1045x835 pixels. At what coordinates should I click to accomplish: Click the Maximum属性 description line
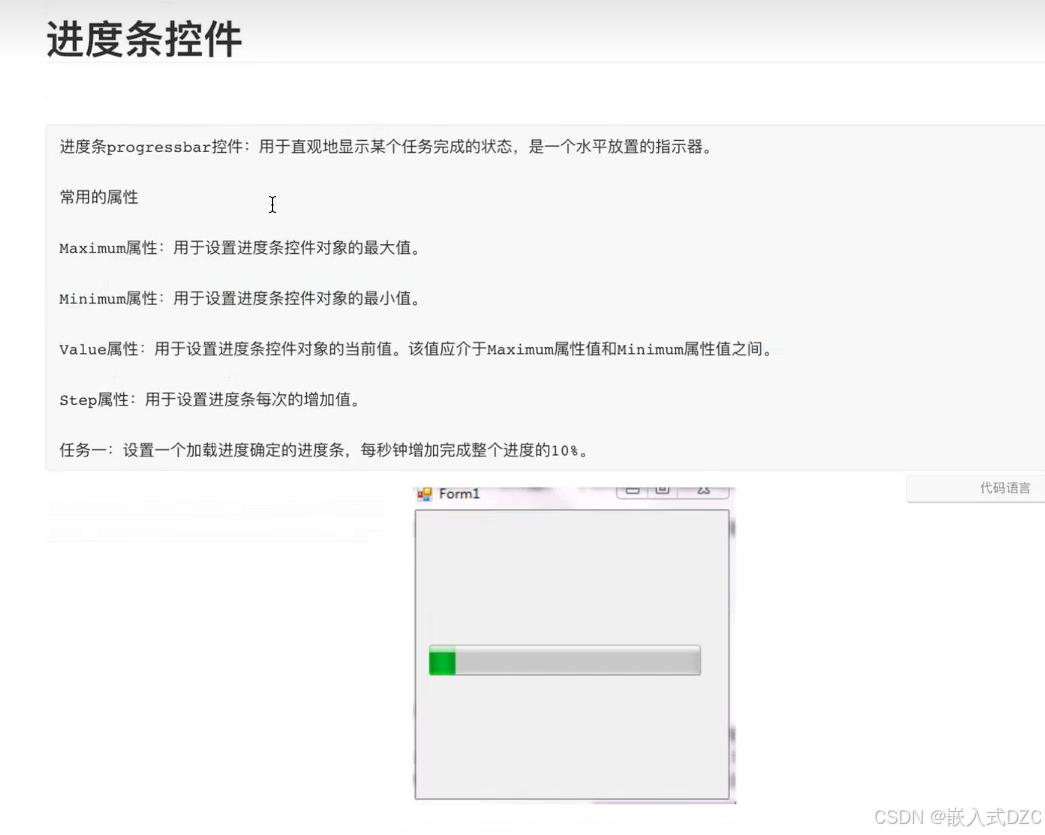pos(239,248)
